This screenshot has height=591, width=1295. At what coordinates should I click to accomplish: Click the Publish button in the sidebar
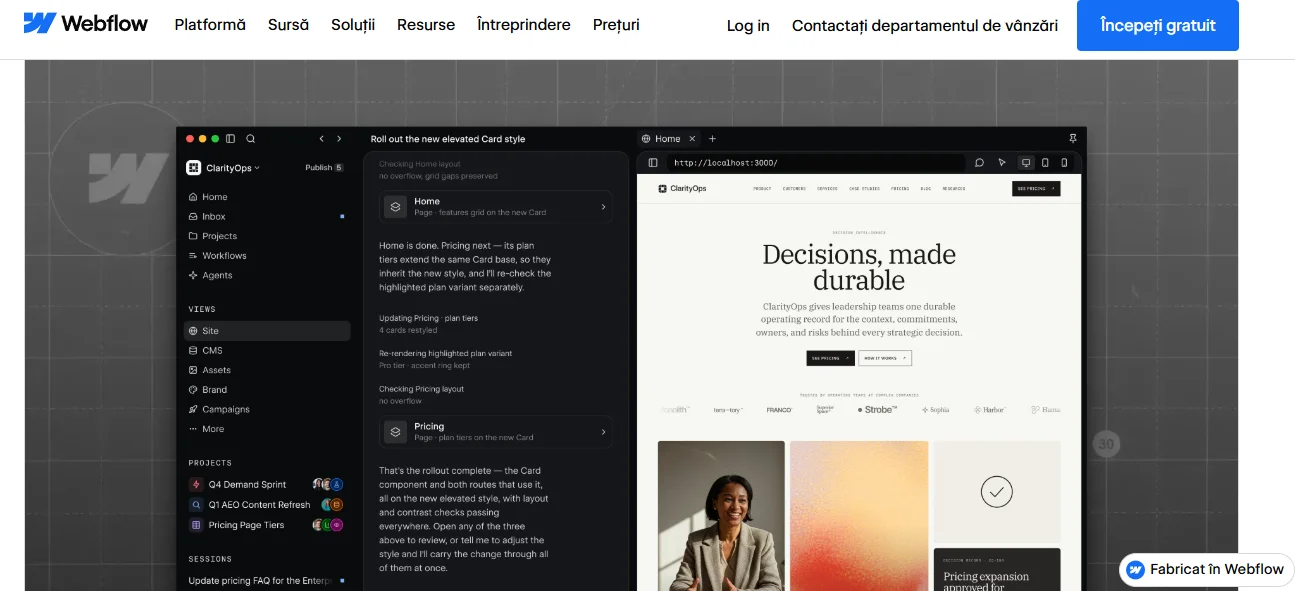[x=324, y=168]
